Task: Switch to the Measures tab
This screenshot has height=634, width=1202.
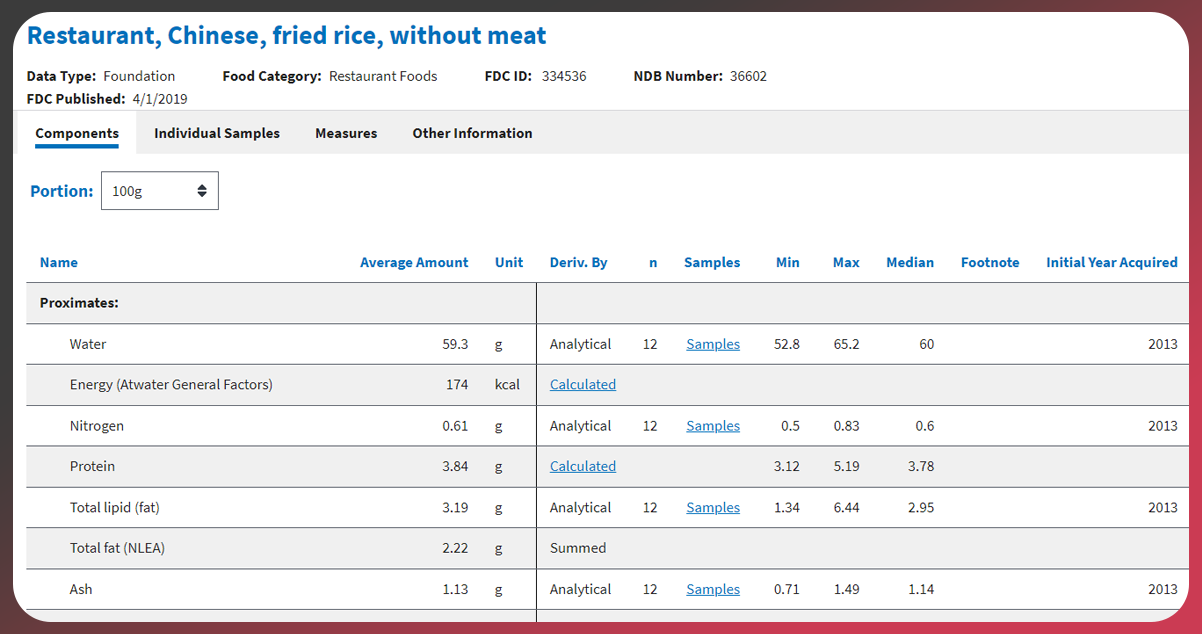Action: tap(346, 133)
